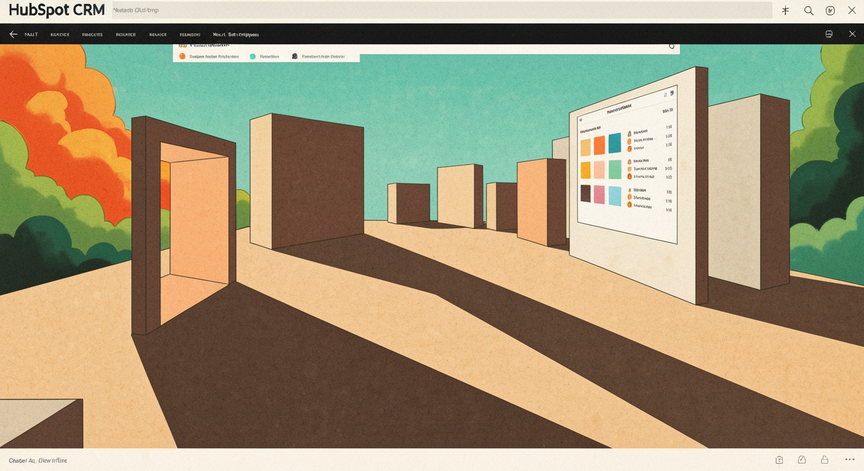Click the circular badge icon beside search
864x471 pixels.
click(830, 10)
